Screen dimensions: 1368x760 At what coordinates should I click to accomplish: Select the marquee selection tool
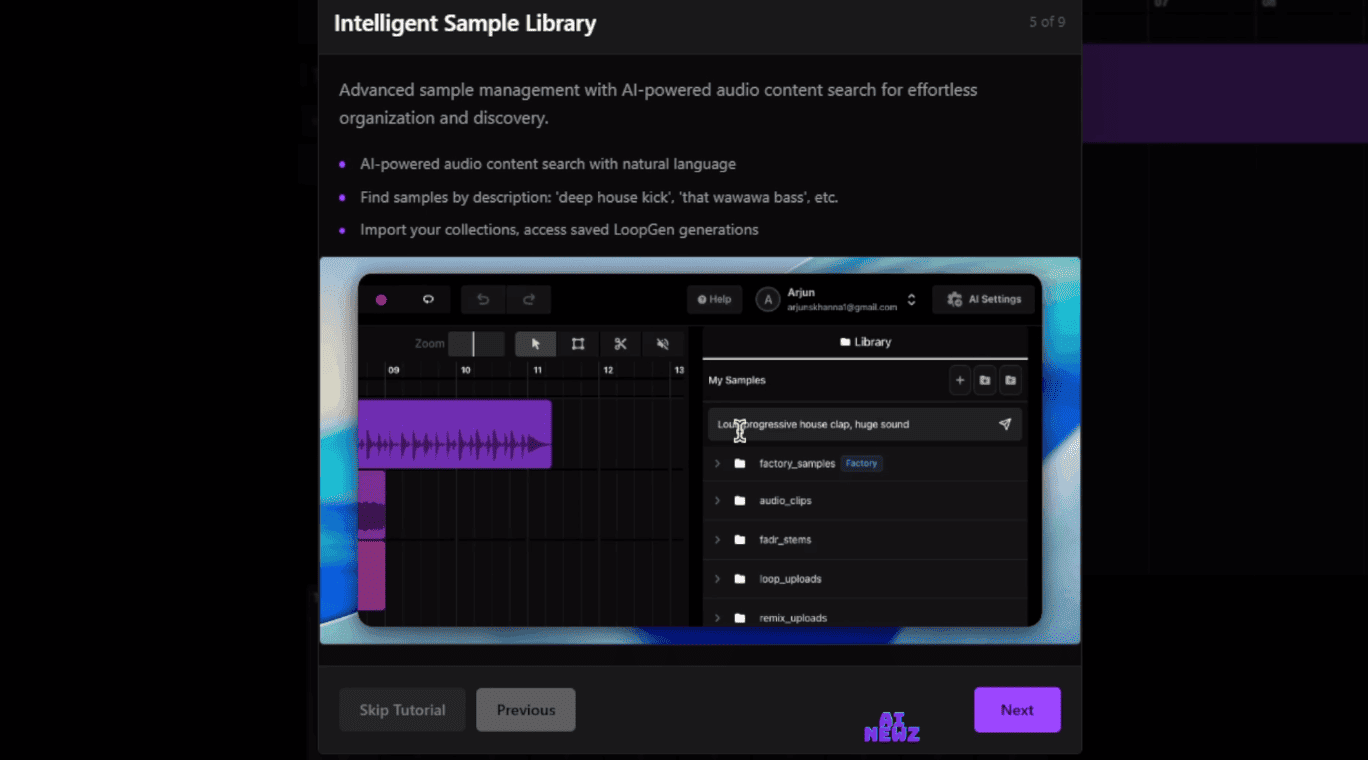tap(577, 343)
